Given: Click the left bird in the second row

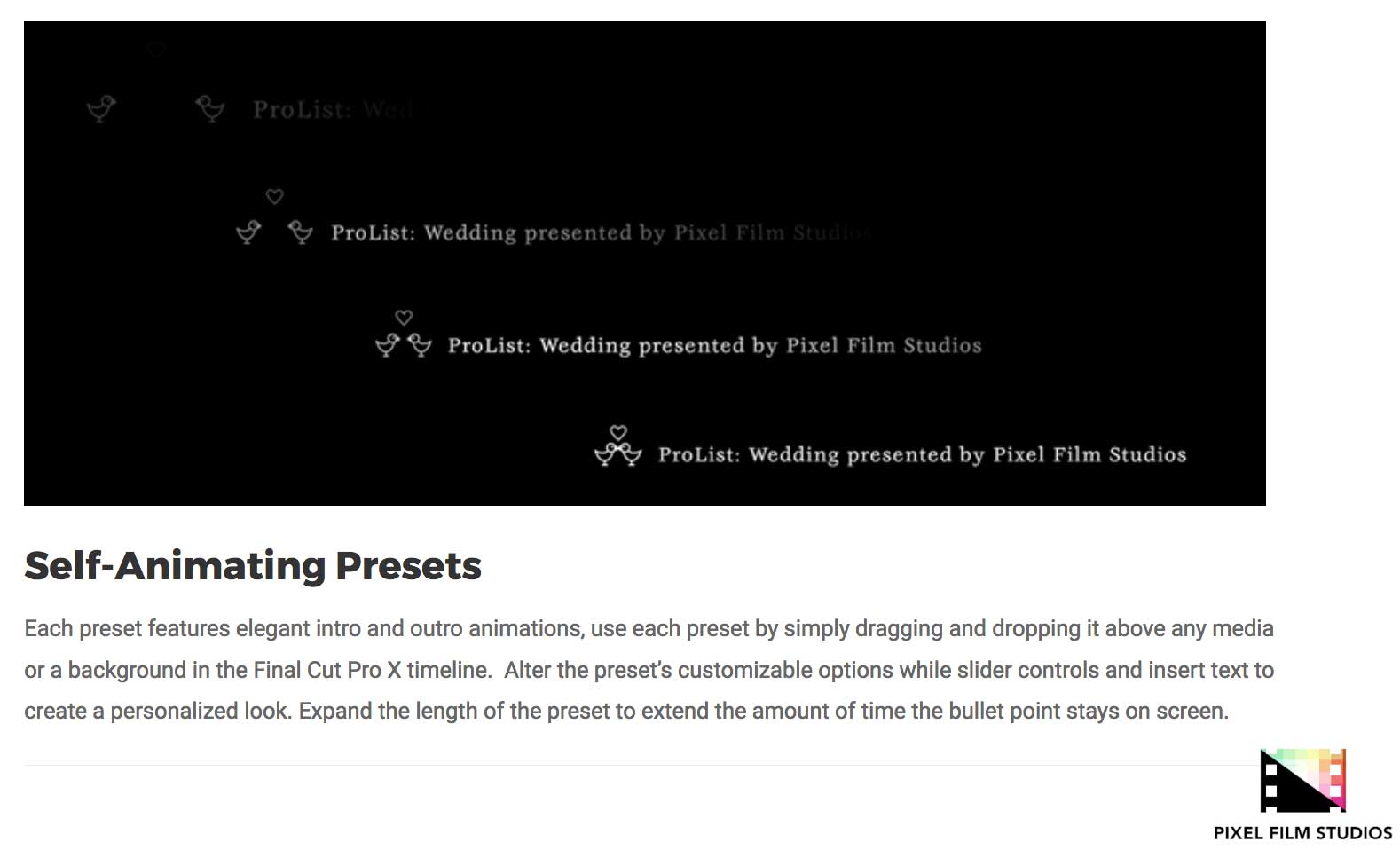Looking at the screenshot, I should tap(248, 232).
